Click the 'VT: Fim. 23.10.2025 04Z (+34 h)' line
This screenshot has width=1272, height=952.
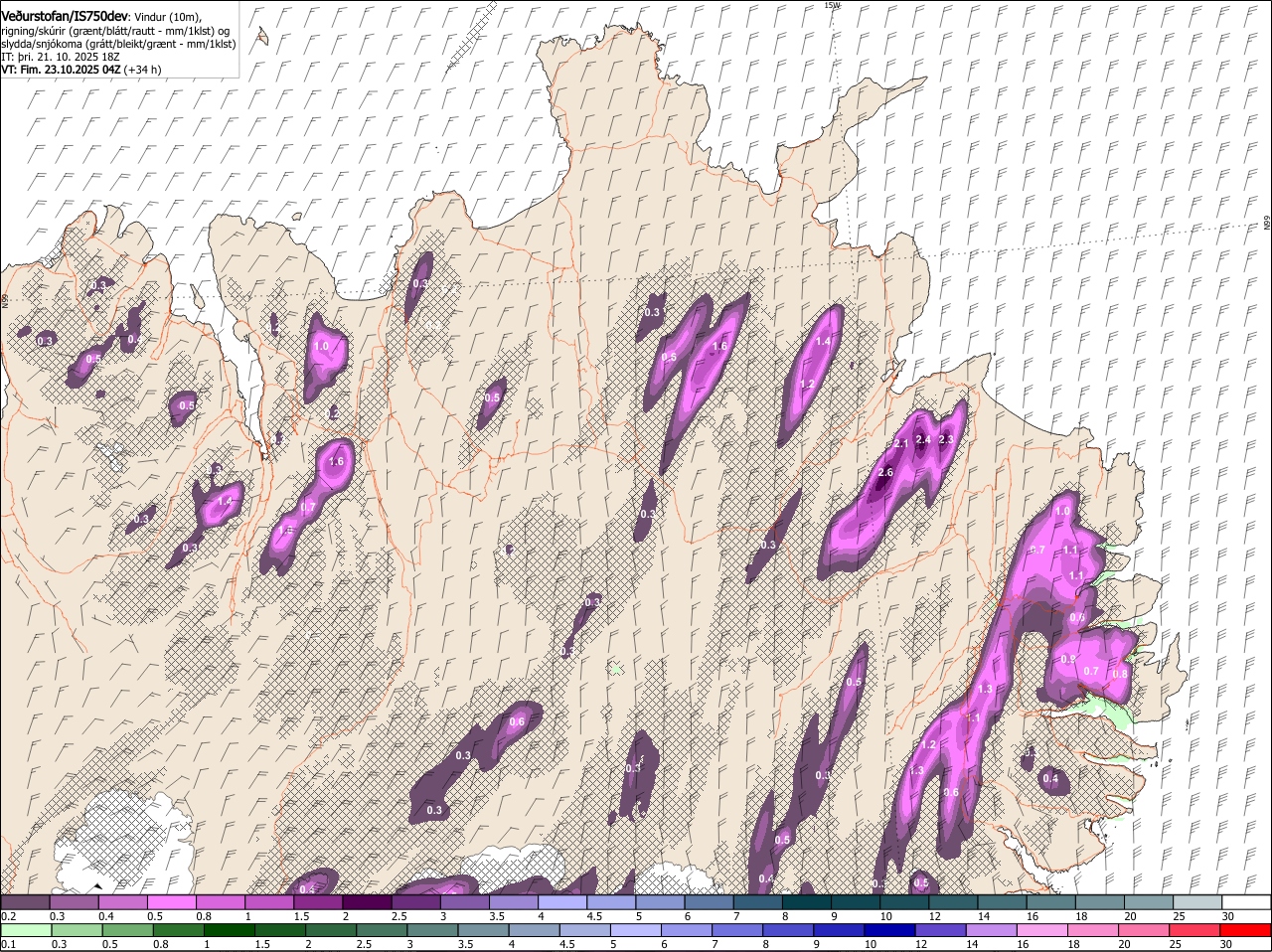(x=81, y=70)
